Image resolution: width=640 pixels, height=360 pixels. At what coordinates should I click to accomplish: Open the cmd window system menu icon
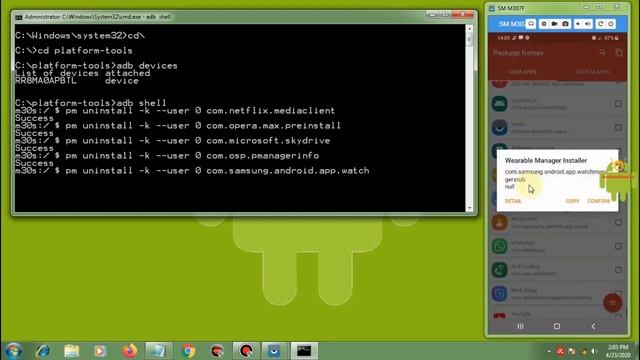click(19, 17)
